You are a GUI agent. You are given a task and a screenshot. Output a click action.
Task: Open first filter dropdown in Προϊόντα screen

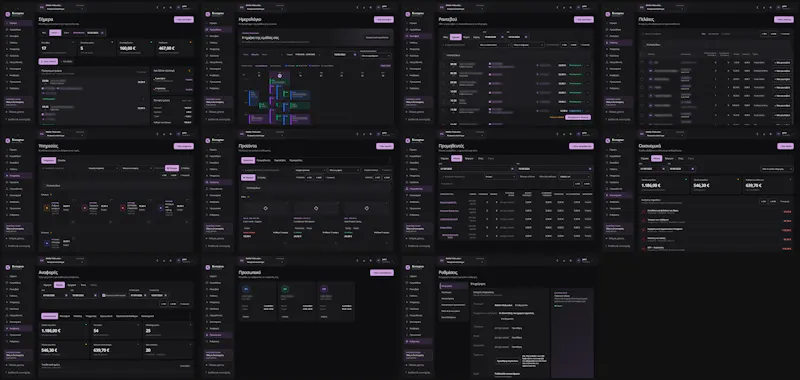point(311,170)
